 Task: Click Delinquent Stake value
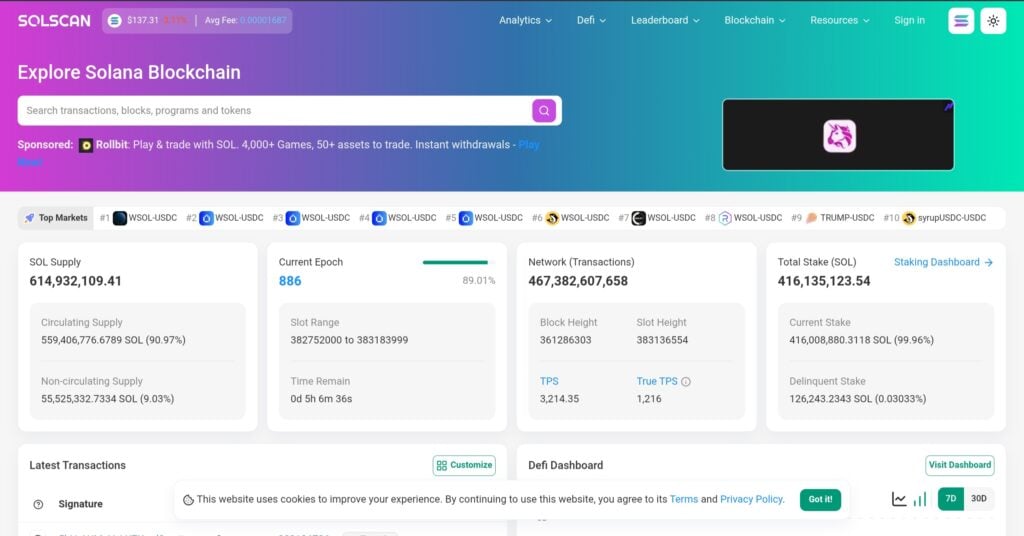click(x=857, y=399)
